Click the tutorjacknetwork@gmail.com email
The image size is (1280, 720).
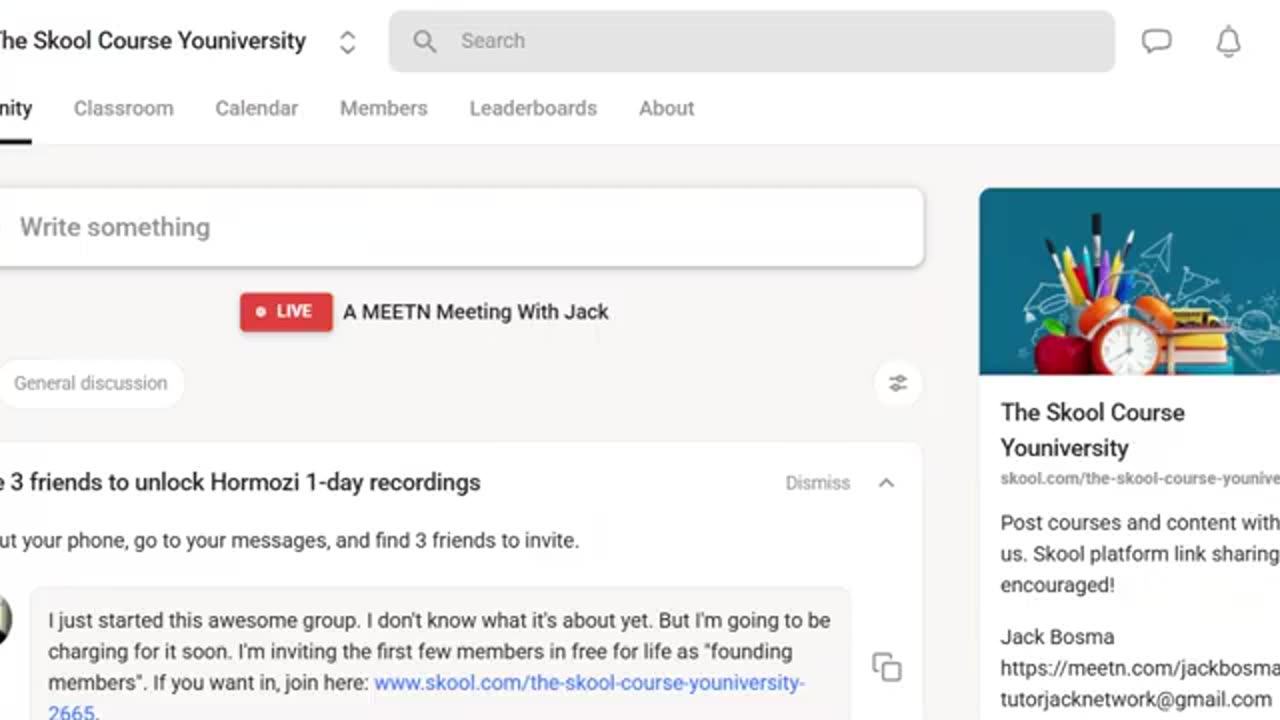click(x=1136, y=699)
